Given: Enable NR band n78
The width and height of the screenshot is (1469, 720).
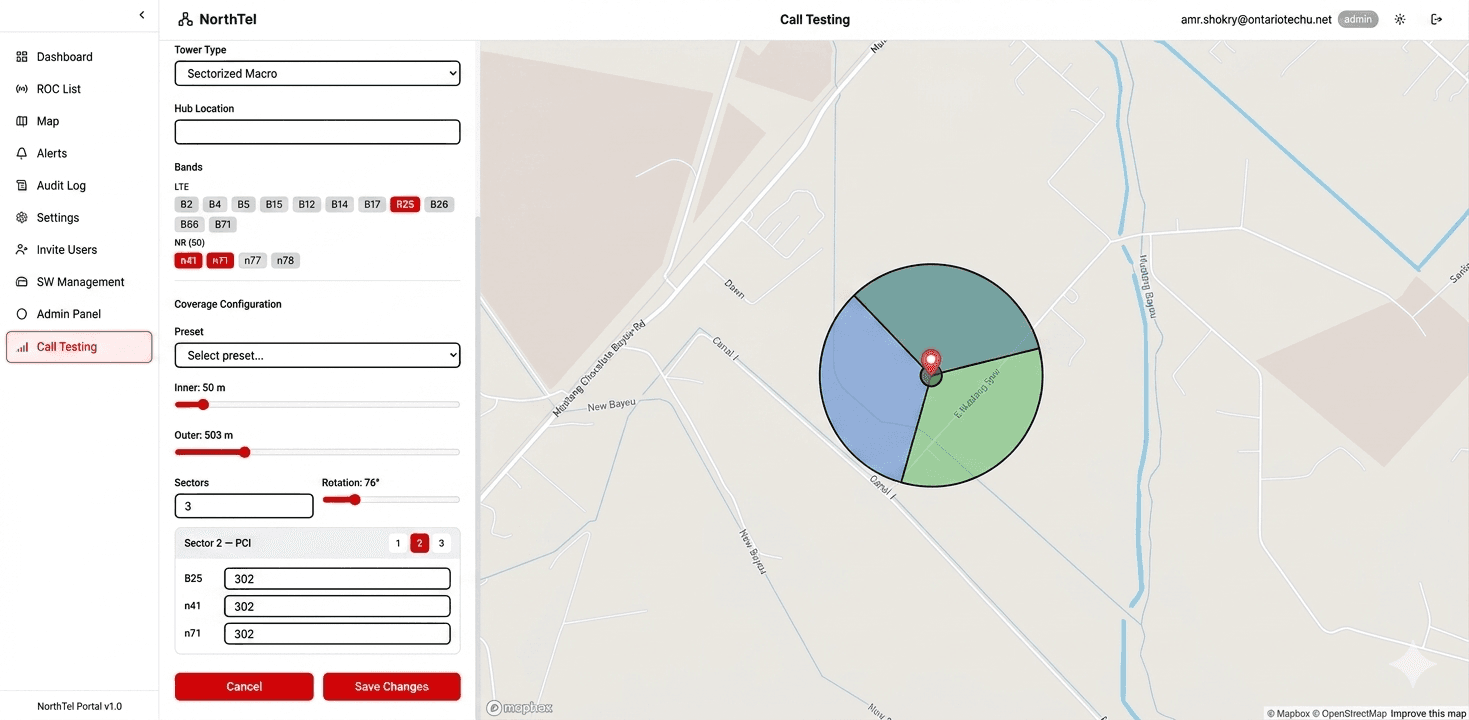Looking at the screenshot, I should [x=285, y=260].
